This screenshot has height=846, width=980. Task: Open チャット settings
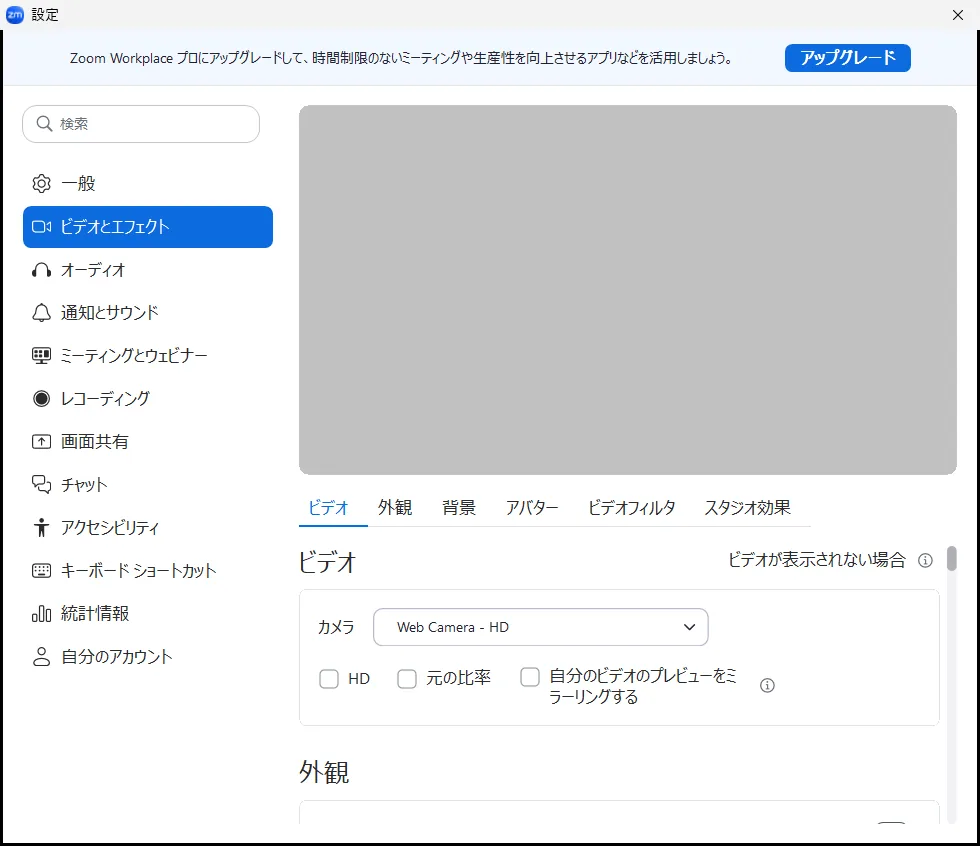[148, 484]
